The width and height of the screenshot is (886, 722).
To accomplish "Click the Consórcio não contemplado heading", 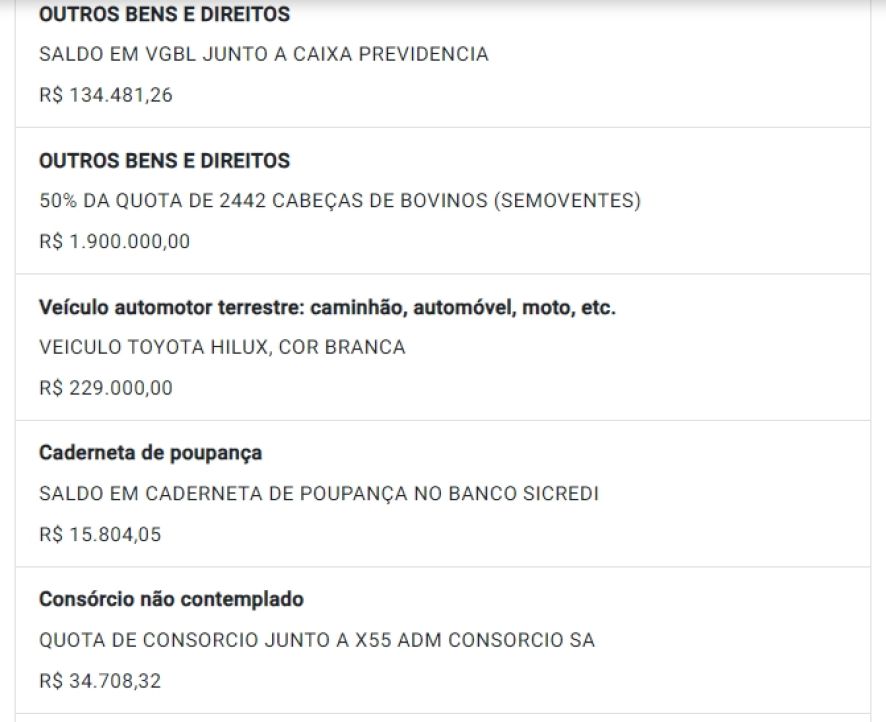I will 171,600.
